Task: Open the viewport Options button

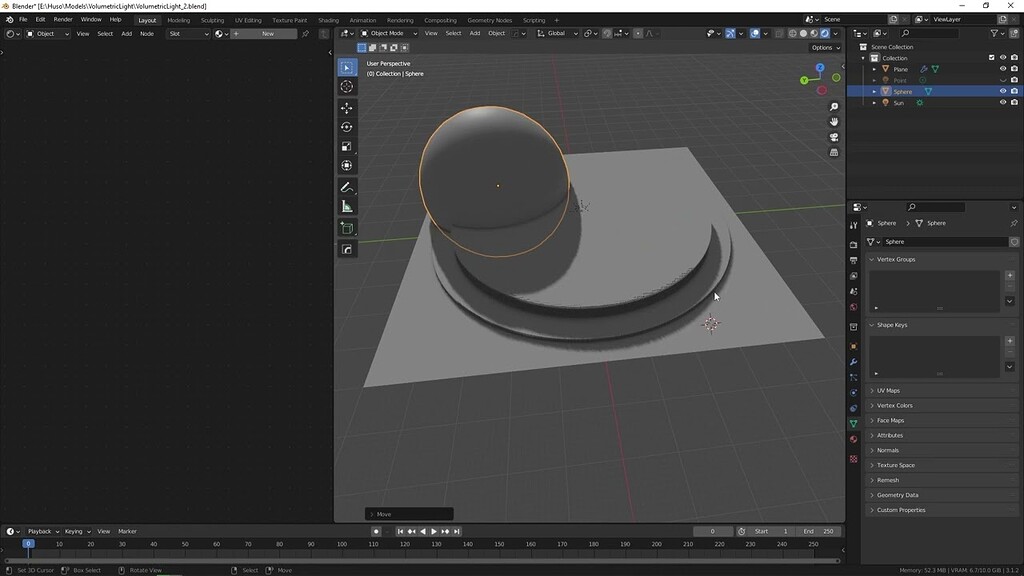Action: 823,47
